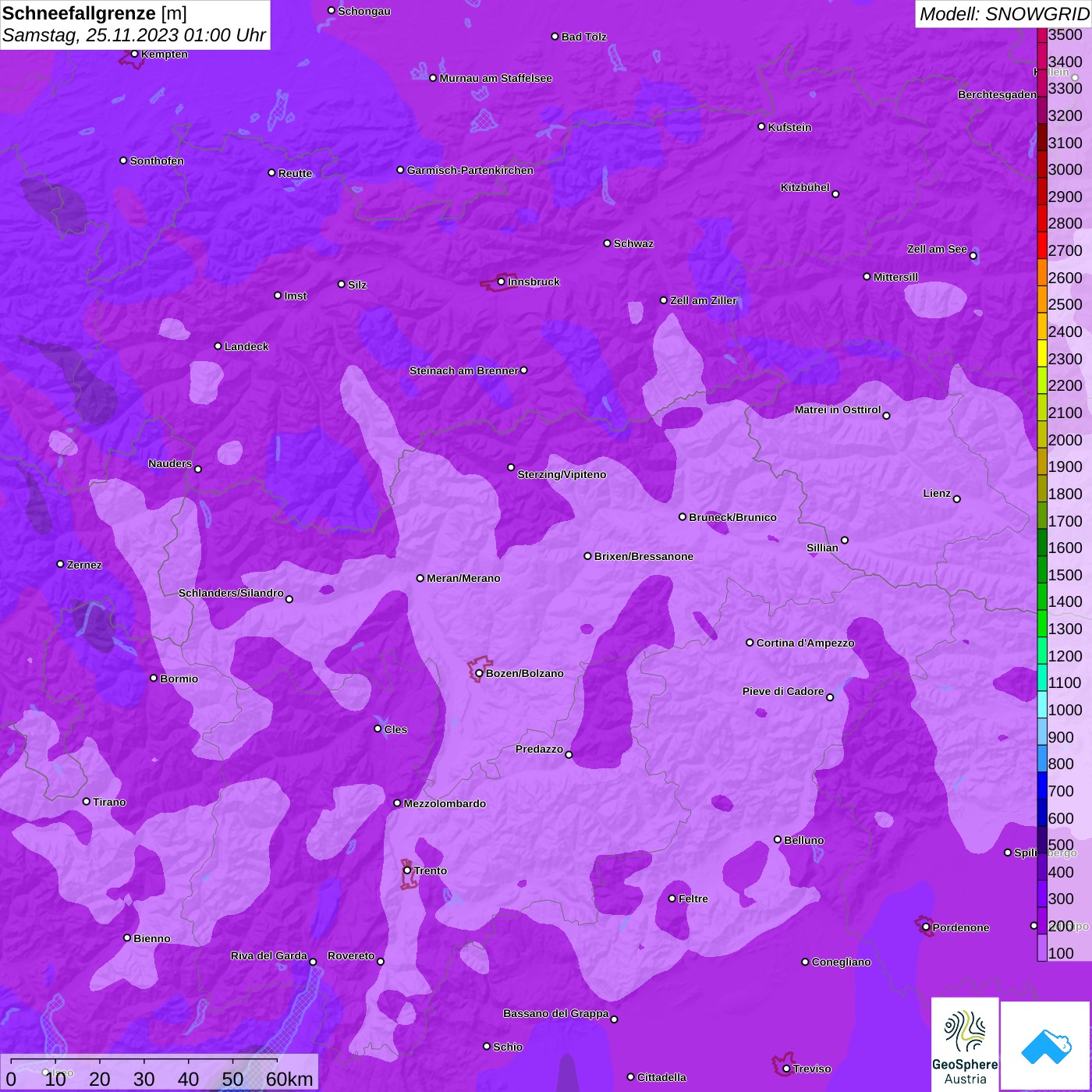Click the Pordenone city marker dot
1092x1092 pixels.
coord(926,927)
